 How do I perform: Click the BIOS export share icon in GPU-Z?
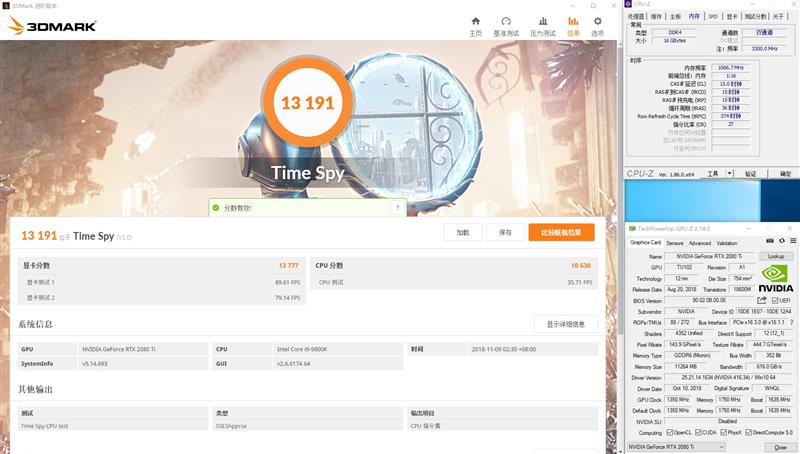click(761, 300)
